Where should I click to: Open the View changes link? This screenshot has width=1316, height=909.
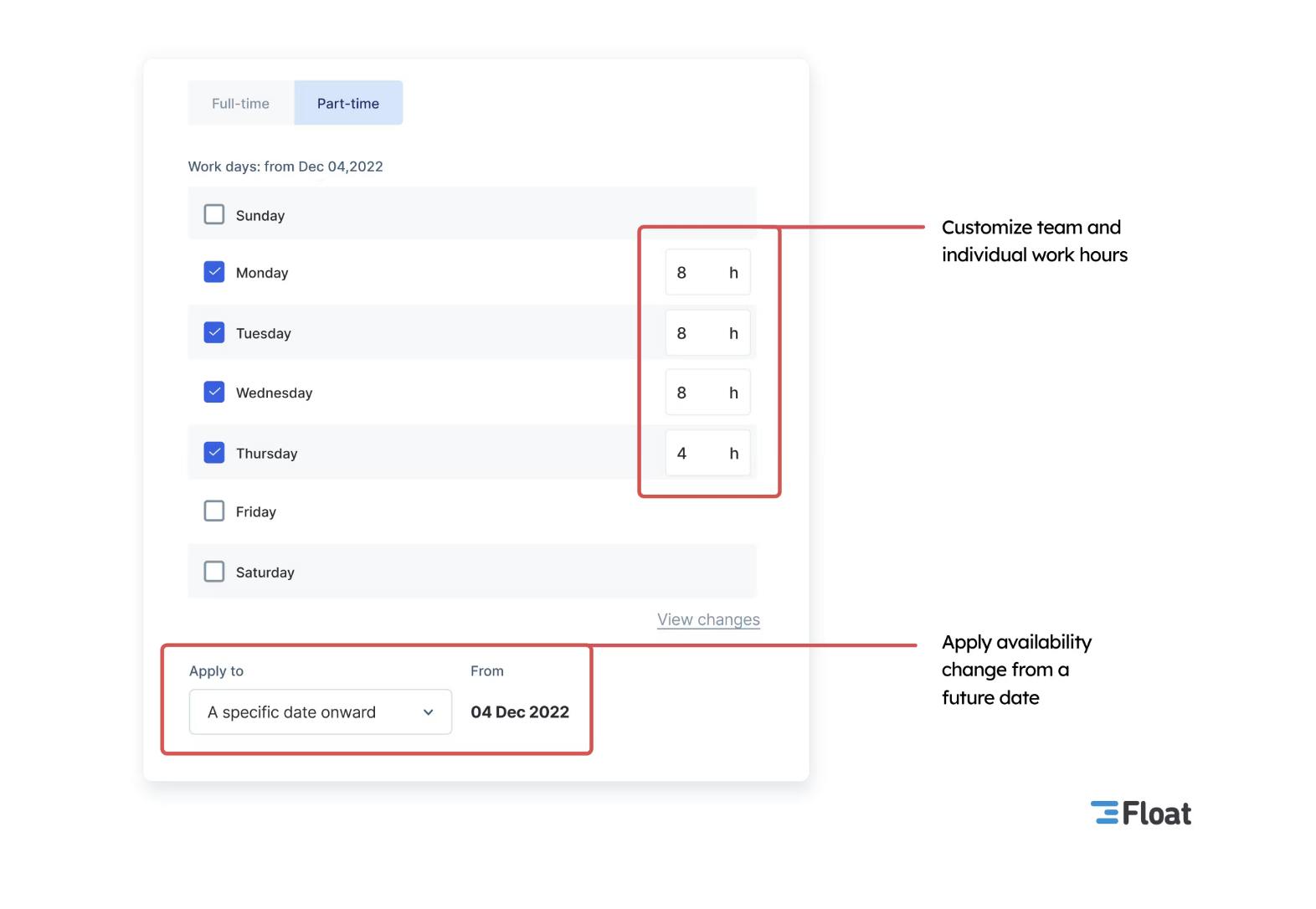(708, 619)
